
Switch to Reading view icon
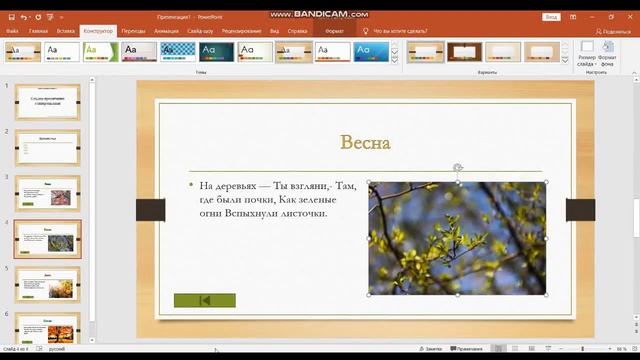(x=531, y=349)
